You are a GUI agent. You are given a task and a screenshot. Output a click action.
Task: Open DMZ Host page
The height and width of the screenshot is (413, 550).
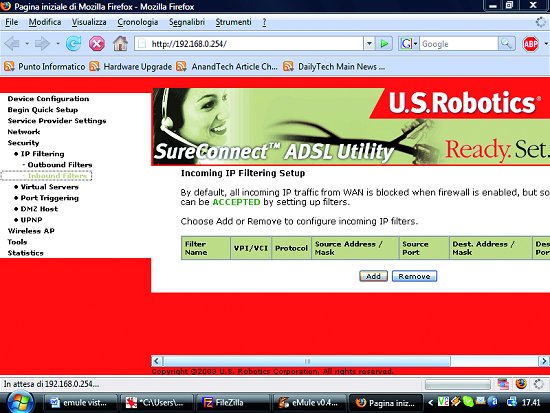click(x=39, y=209)
